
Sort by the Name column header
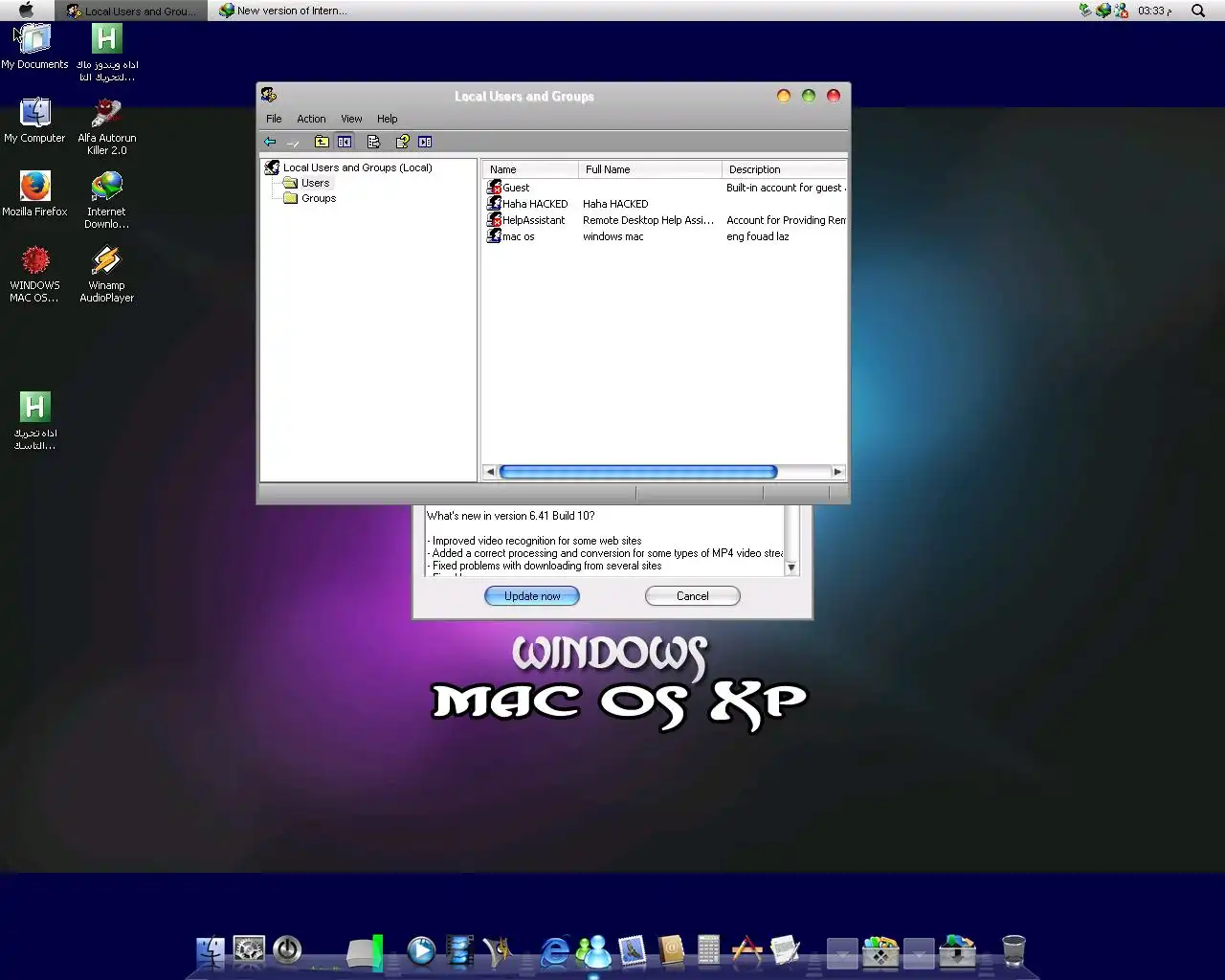point(530,169)
